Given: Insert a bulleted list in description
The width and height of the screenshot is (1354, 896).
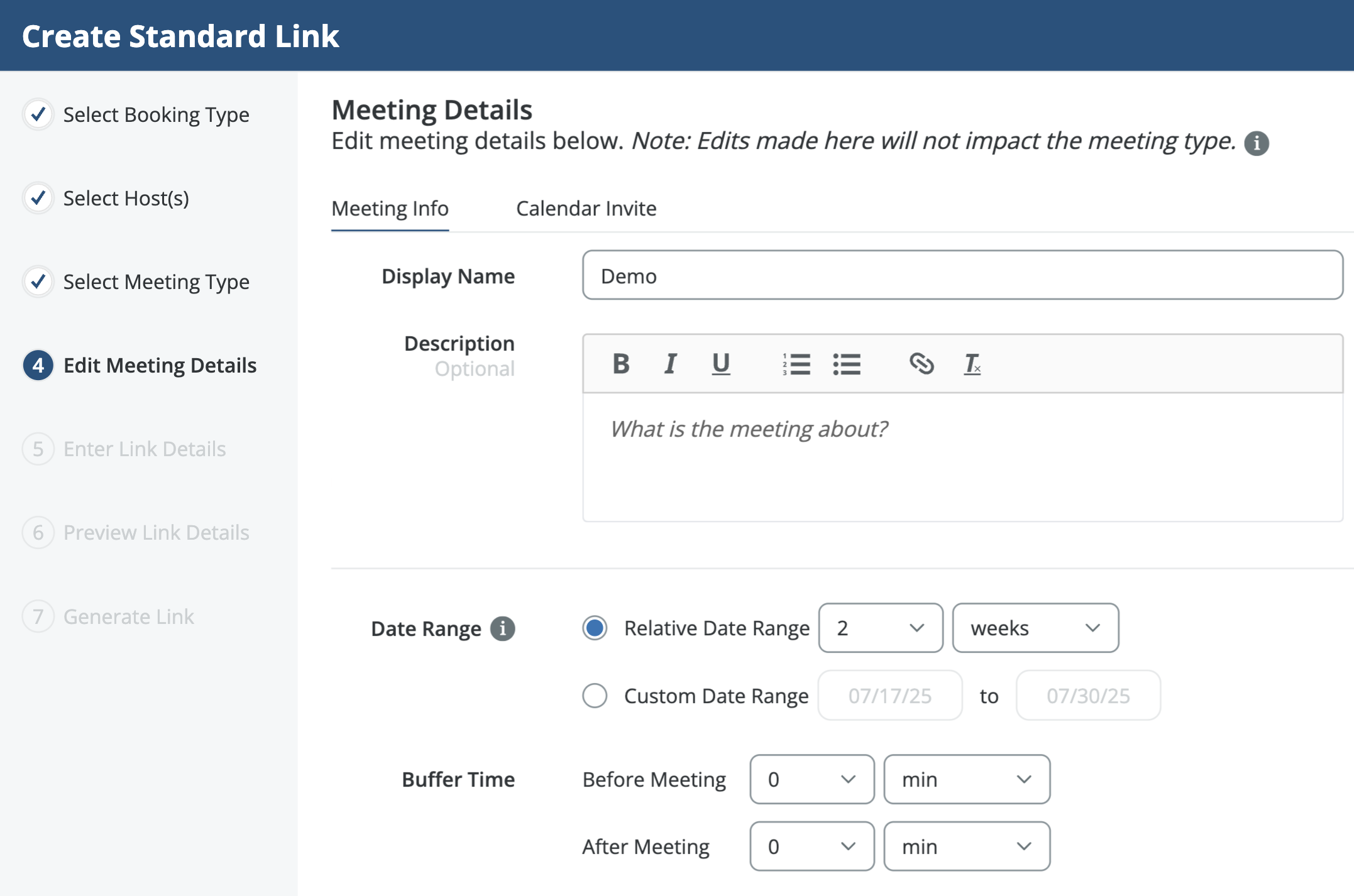Looking at the screenshot, I should pyautogui.click(x=846, y=364).
